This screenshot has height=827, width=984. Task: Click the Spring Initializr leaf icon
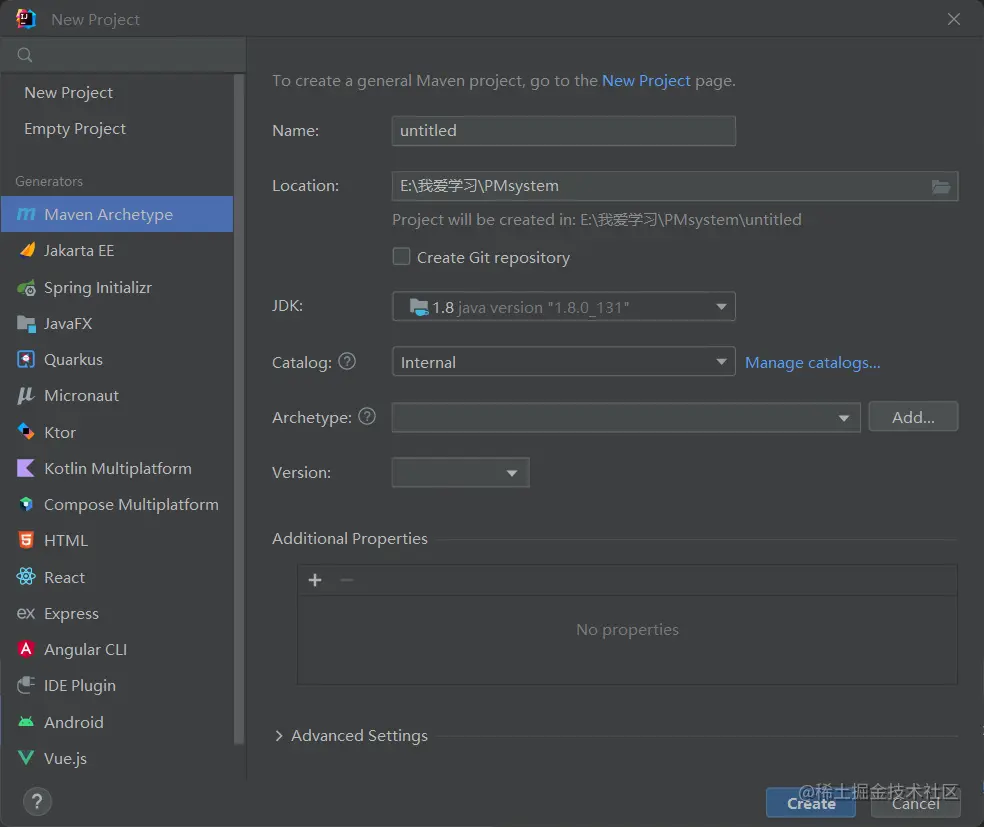(x=26, y=288)
